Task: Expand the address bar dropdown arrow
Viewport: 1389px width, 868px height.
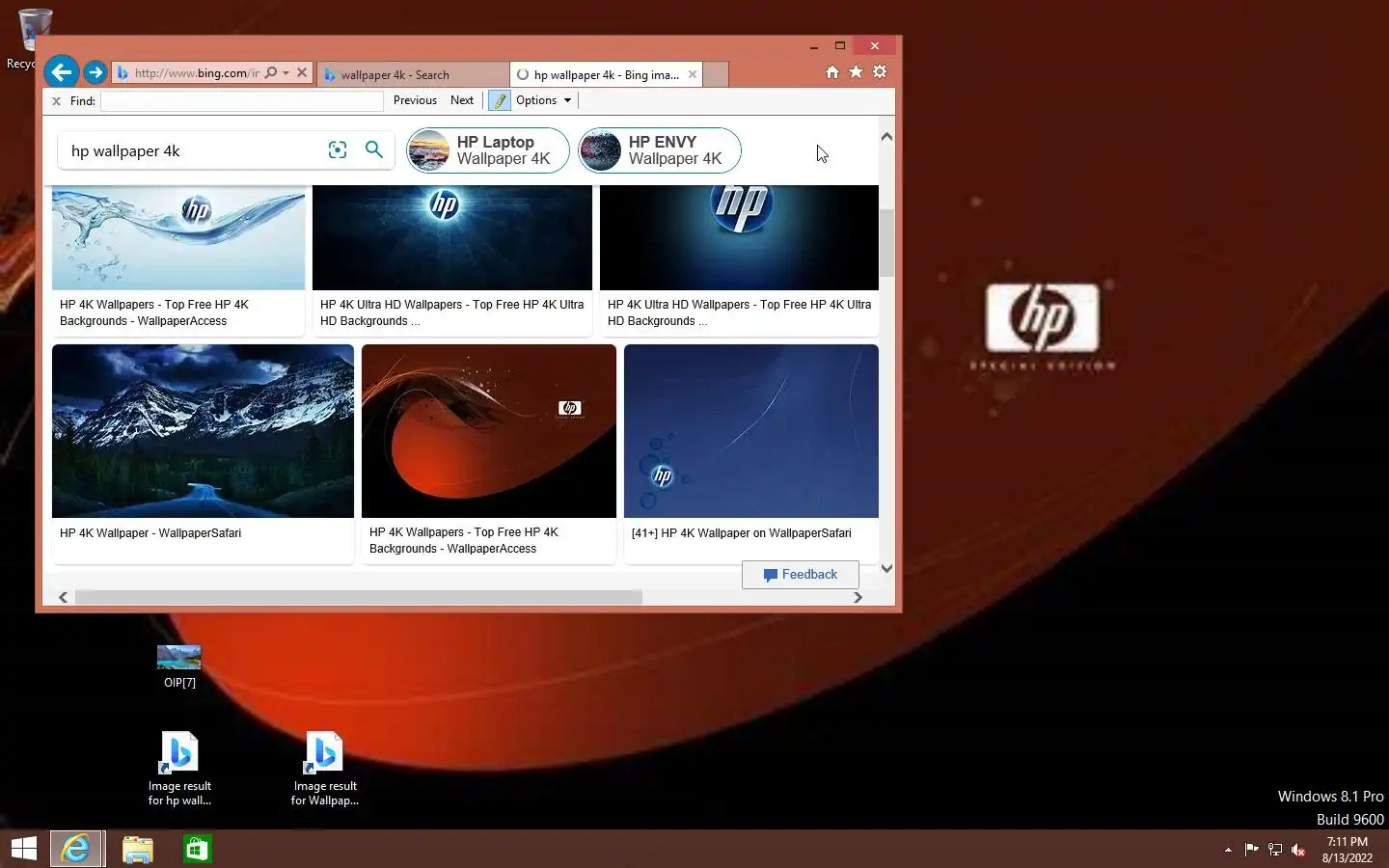Action: (286, 73)
